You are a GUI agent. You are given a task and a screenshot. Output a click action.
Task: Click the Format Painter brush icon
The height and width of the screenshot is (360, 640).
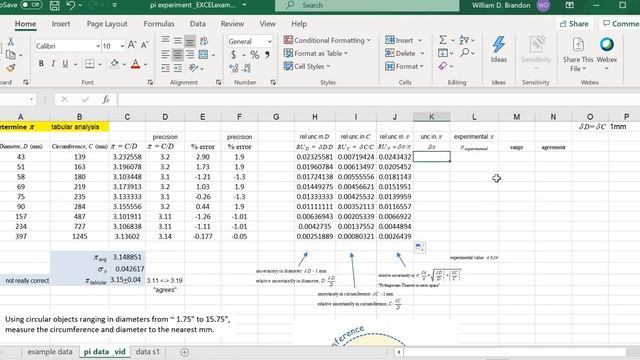(x=11, y=68)
